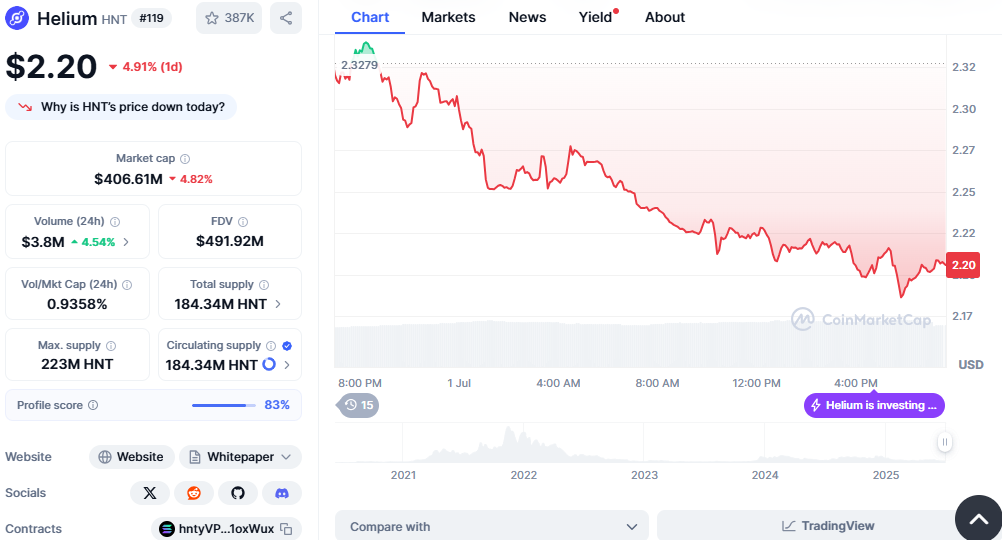Add Helium to watchlist via star icon
Image resolution: width=1002 pixels, height=540 pixels.
tap(229, 18)
